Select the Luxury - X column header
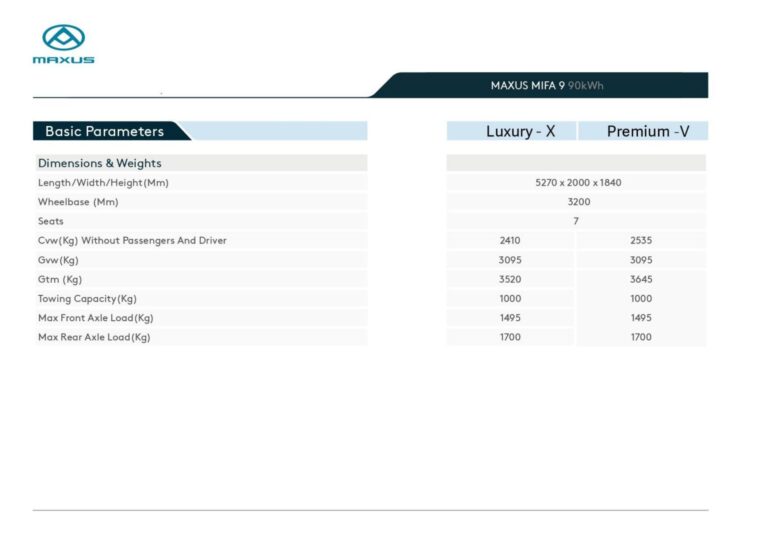 coord(520,131)
